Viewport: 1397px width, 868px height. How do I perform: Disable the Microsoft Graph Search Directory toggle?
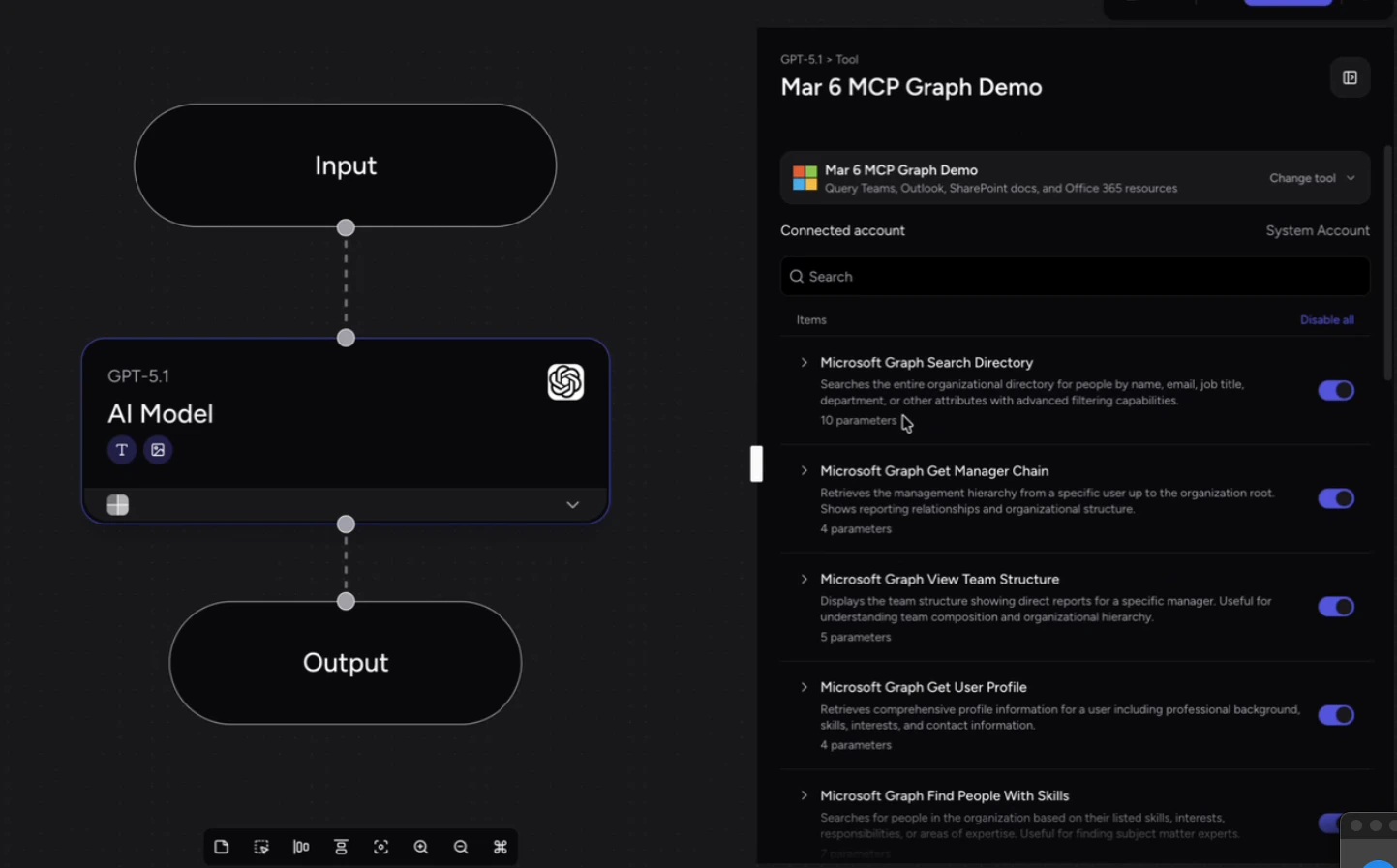pyautogui.click(x=1336, y=390)
